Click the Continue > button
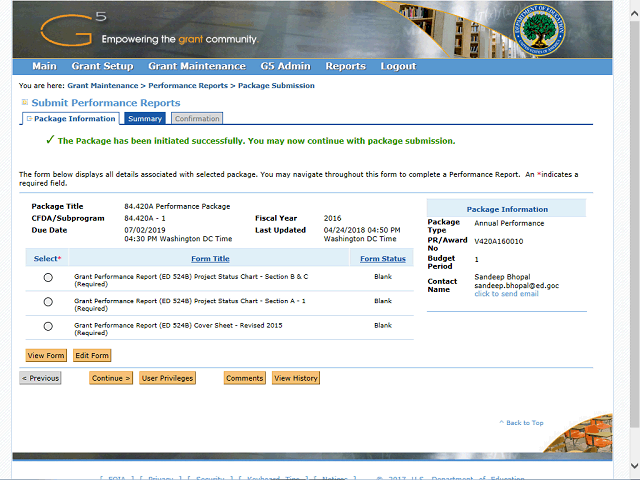The image size is (640, 480). (111, 378)
